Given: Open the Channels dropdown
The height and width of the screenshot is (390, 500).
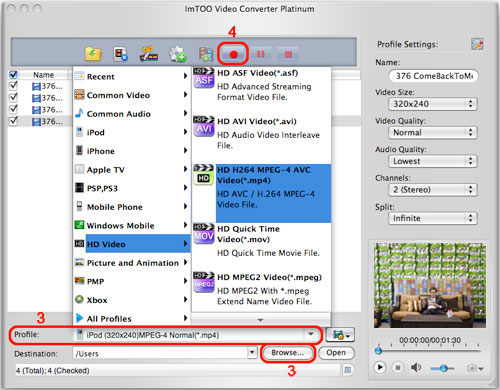Looking at the screenshot, I should 433,190.
